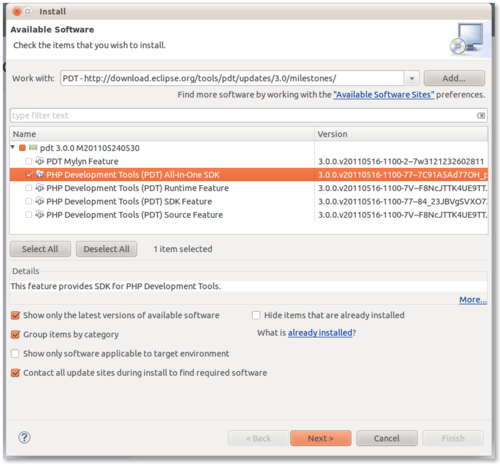
Task: Click the SDK Feature plugin icon
Action: (40, 201)
